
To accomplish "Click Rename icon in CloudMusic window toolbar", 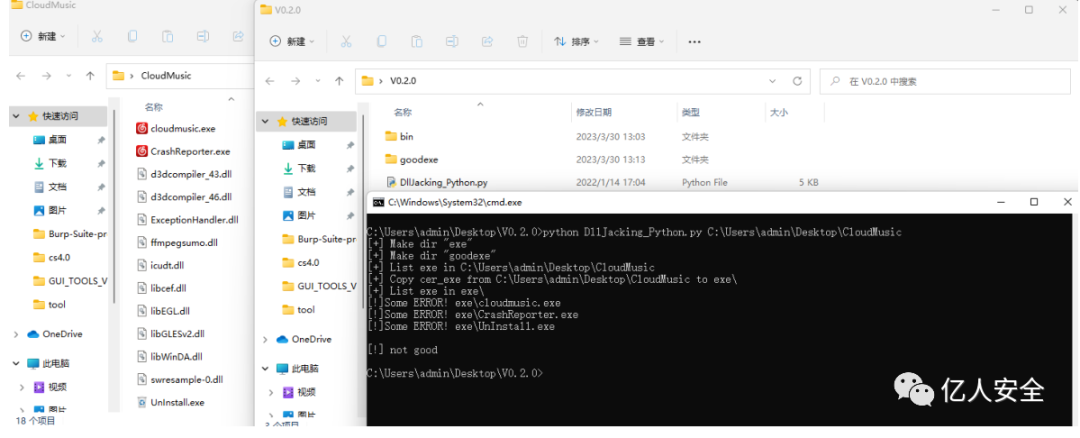I will pyautogui.click(x=202, y=36).
